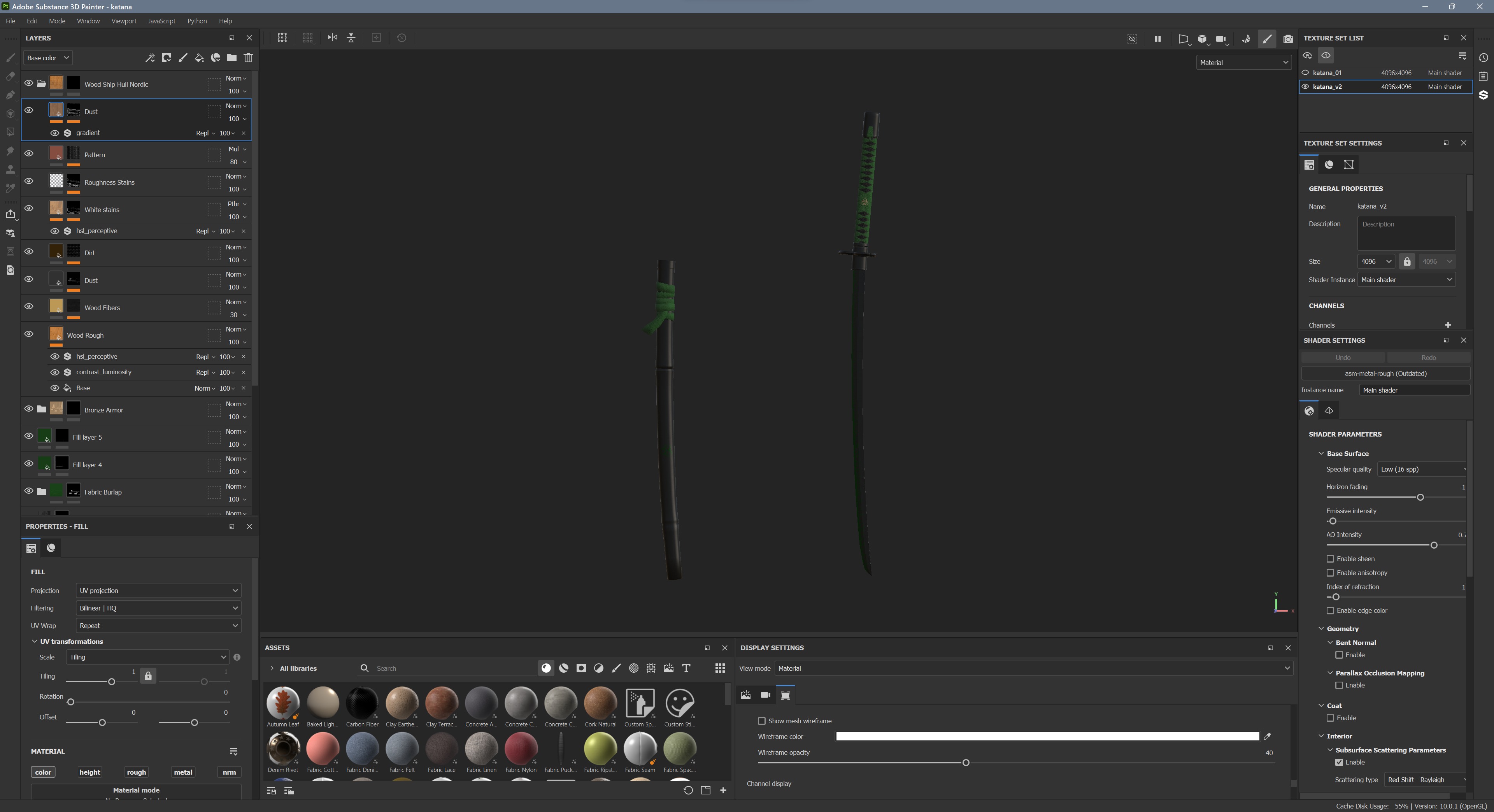
Task: Enable Show mesh wireframe checkbox
Action: 762,721
